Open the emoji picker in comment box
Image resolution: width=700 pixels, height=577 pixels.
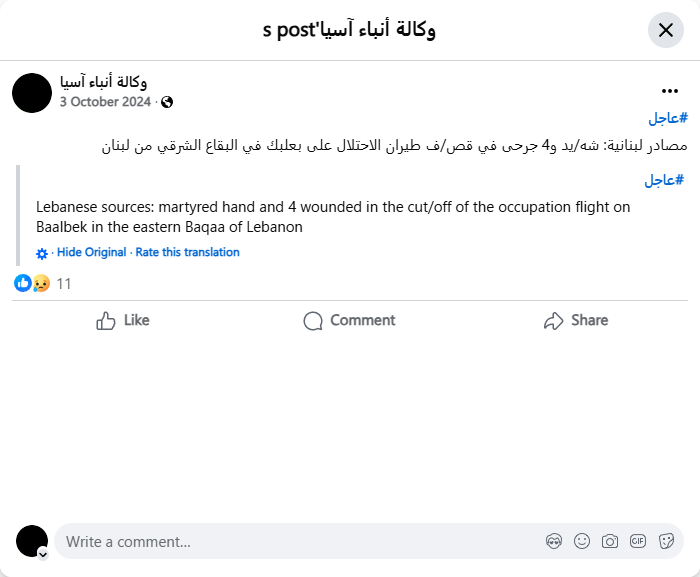(582, 541)
